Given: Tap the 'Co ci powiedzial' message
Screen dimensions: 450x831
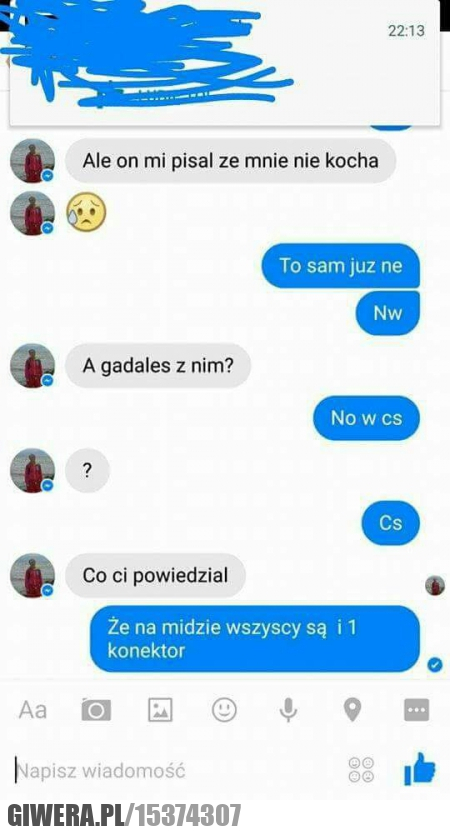Looking at the screenshot, I should [x=155, y=576].
